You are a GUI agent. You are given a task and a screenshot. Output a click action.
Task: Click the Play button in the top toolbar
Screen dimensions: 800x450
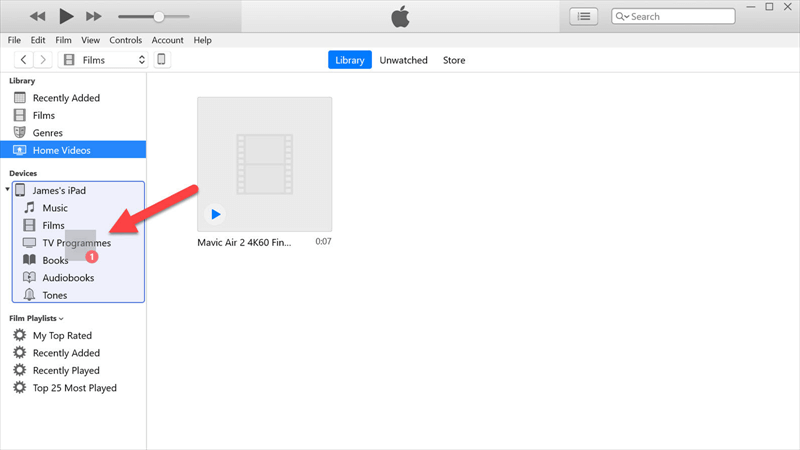coord(66,16)
